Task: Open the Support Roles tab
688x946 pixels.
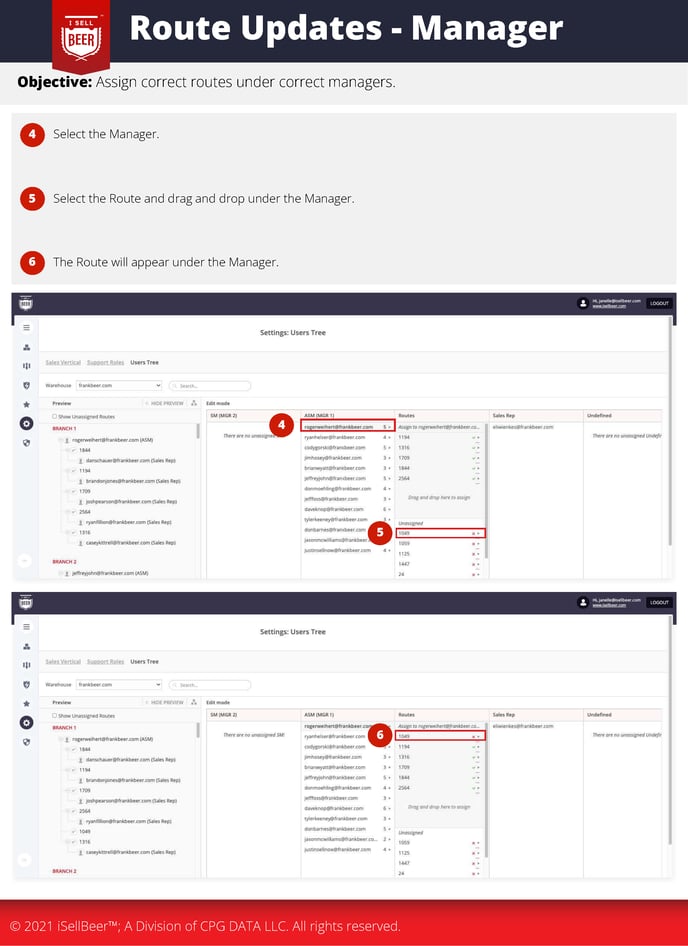Action: 108,362
